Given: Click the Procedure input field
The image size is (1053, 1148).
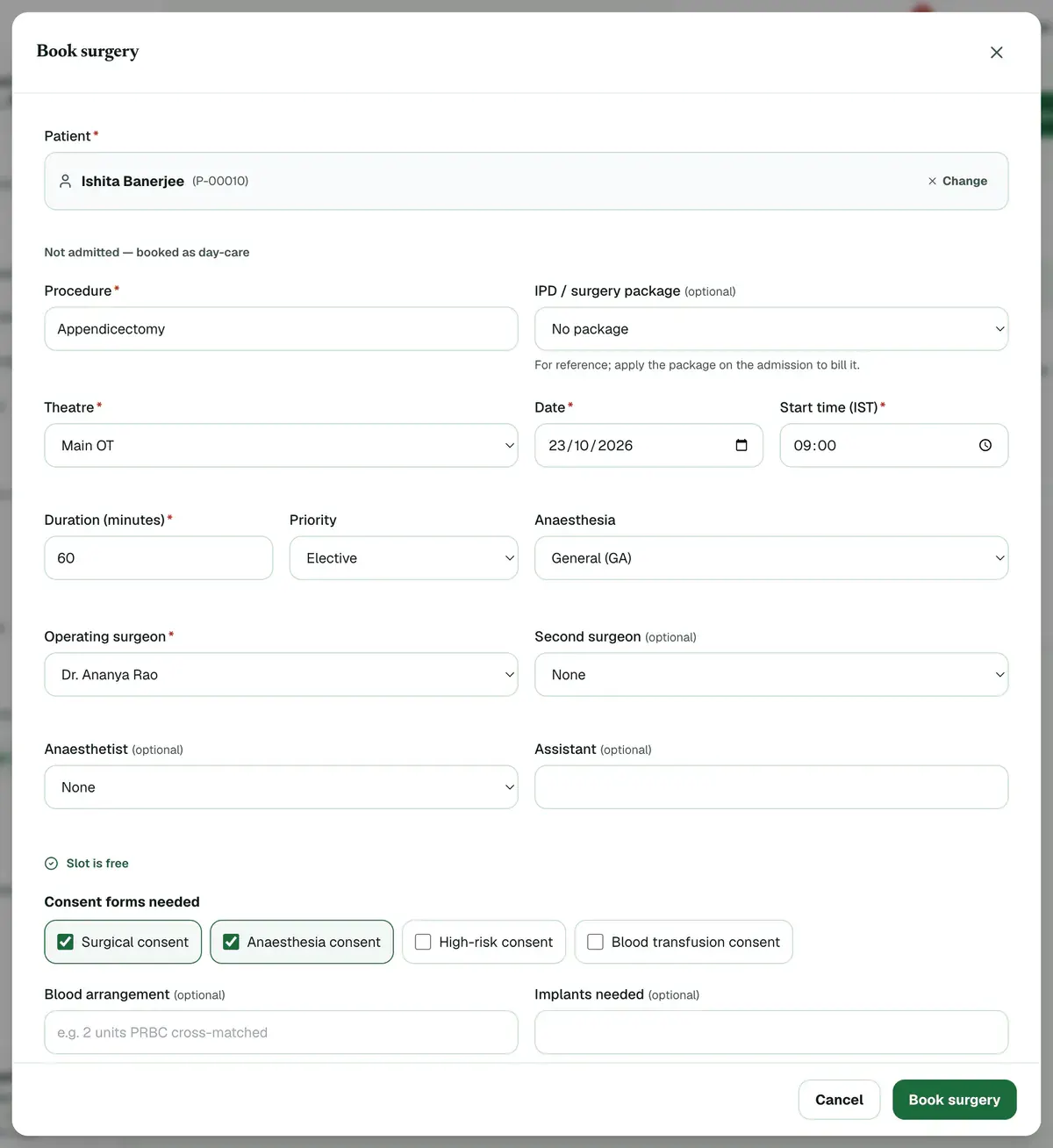Looking at the screenshot, I should [281, 329].
